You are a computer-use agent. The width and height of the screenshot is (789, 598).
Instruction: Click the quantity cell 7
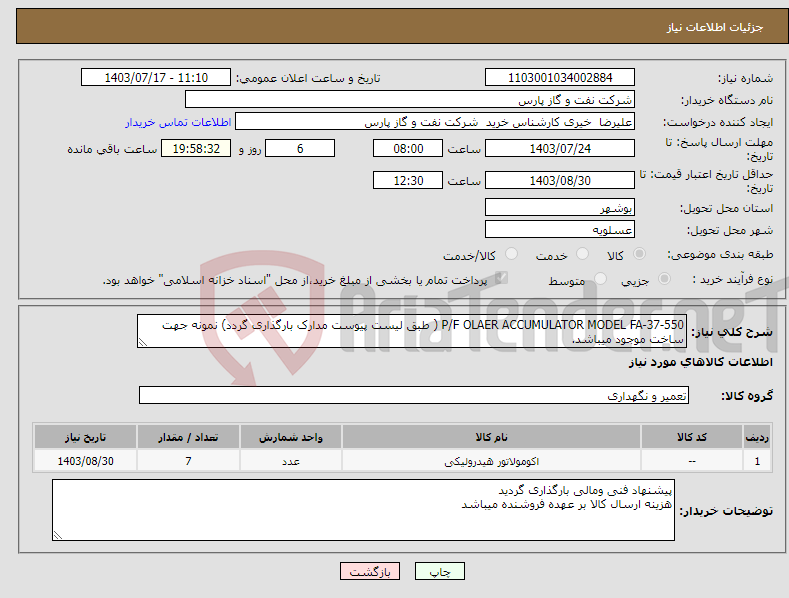(188, 461)
